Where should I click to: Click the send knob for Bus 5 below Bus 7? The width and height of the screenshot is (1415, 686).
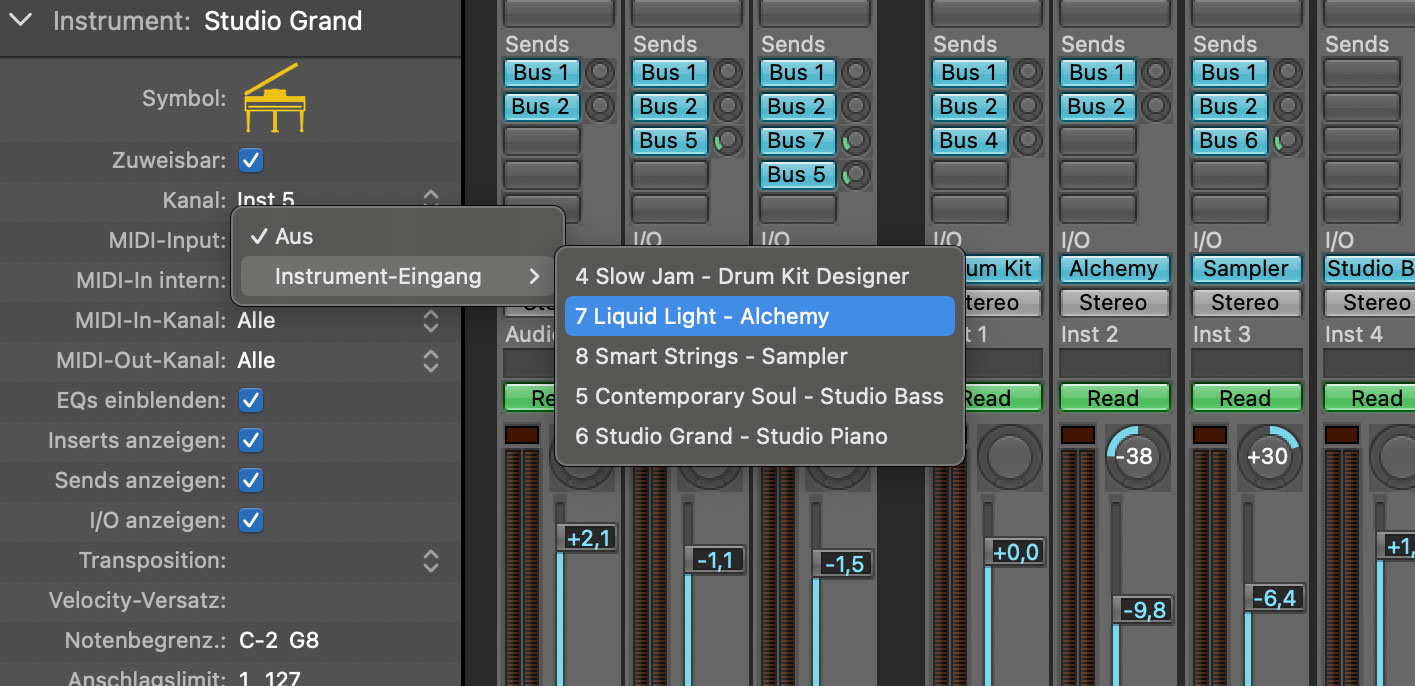(856, 175)
